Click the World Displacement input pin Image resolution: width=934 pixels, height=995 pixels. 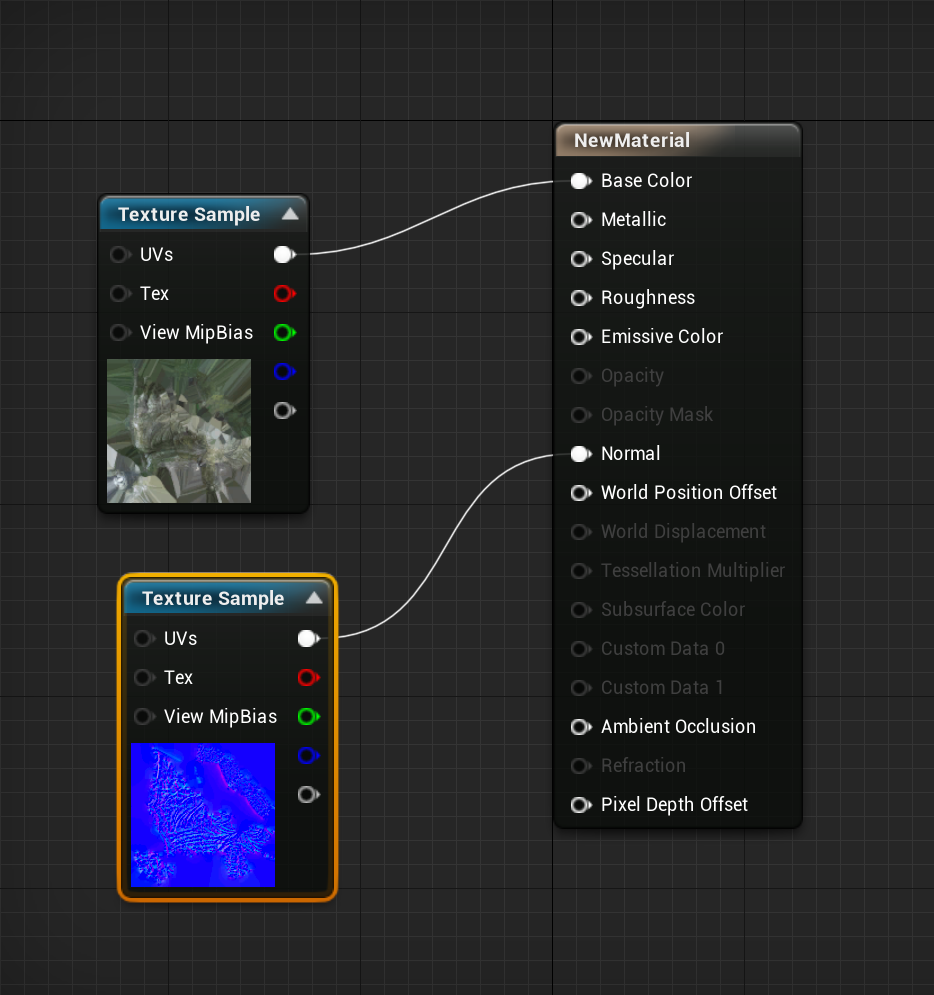click(581, 532)
